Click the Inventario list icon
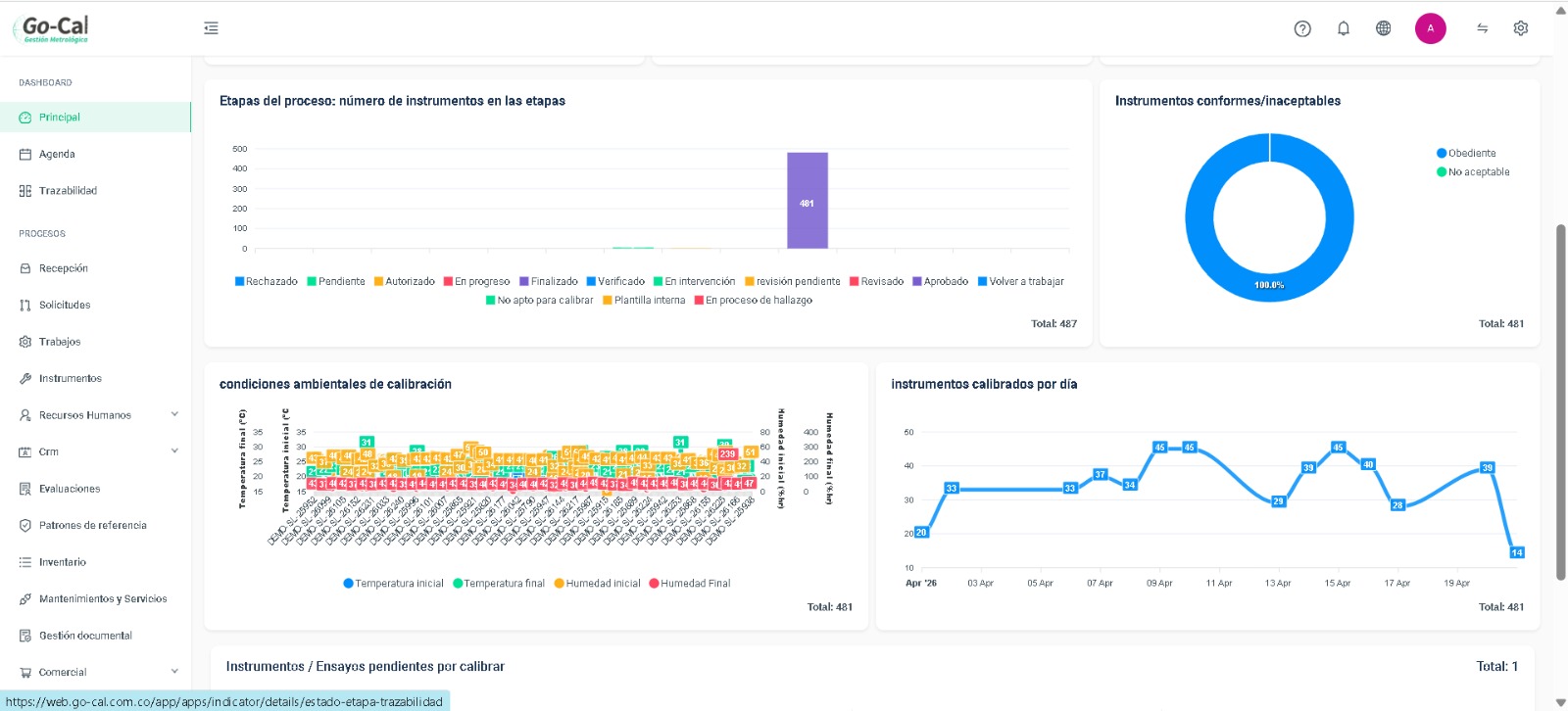Viewport: 1568px width, 711px height. [x=25, y=562]
